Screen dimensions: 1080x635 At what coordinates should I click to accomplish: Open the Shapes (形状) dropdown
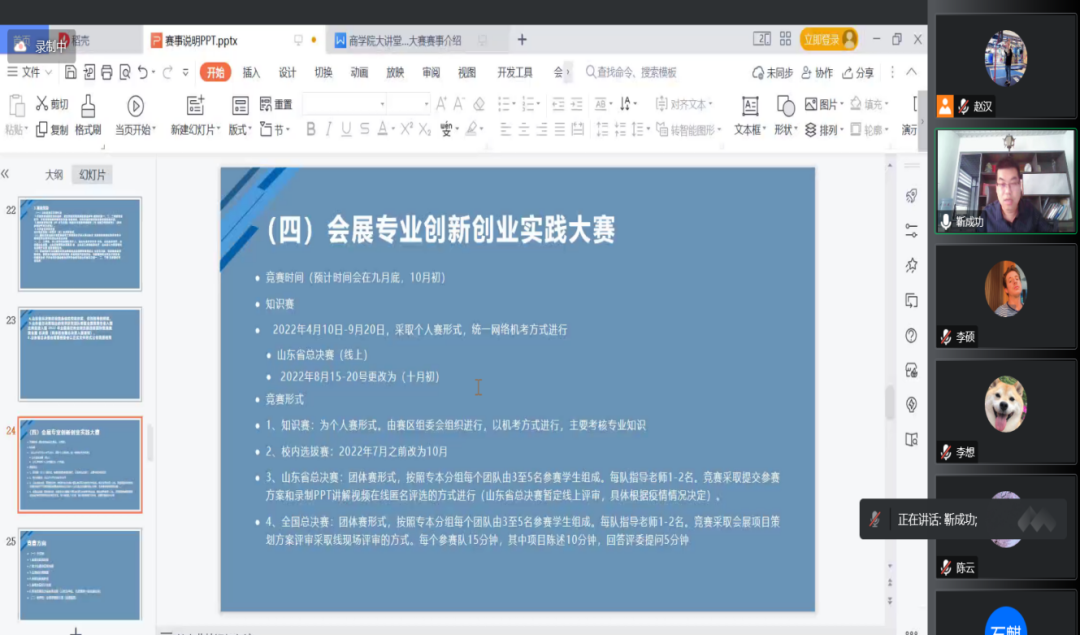point(786,129)
